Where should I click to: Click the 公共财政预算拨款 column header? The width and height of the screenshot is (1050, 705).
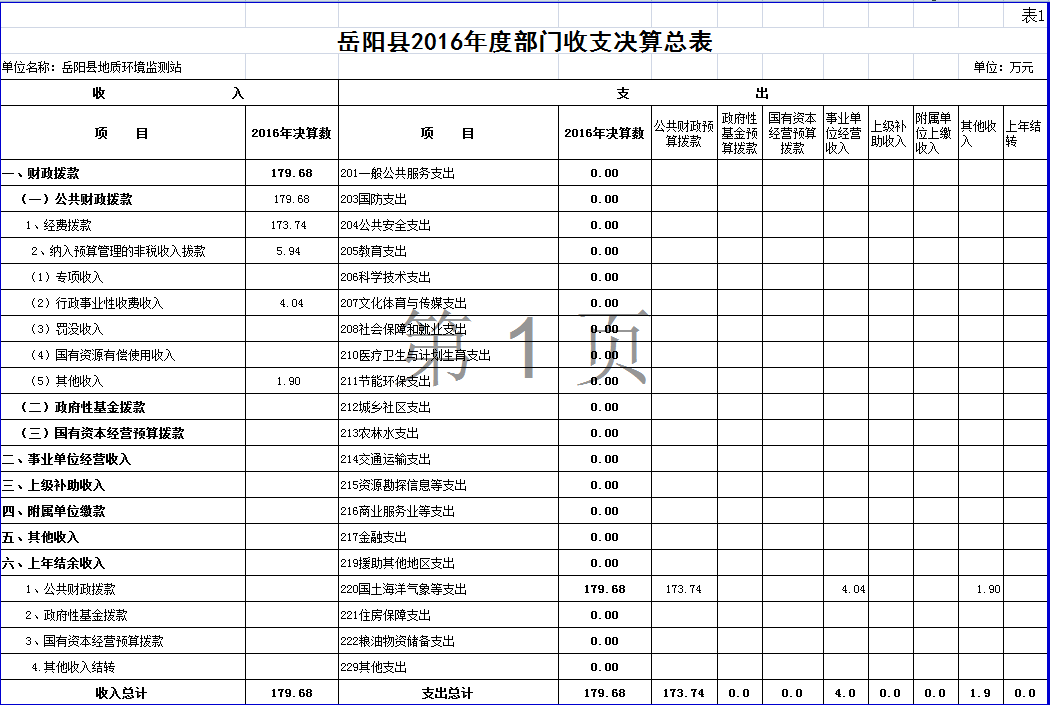coord(684,134)
